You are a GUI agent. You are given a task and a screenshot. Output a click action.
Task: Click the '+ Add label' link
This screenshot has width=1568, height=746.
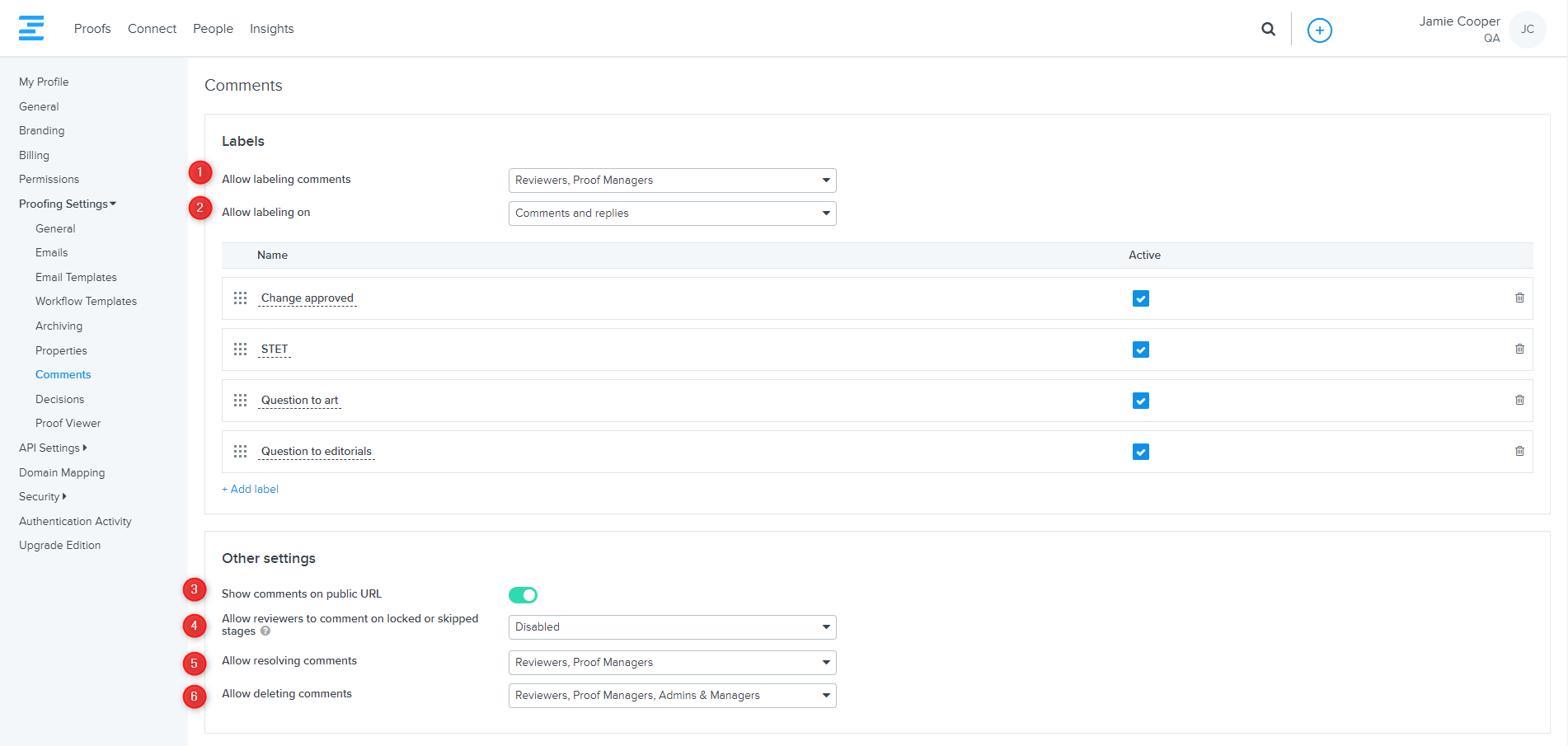tap(251, 490)
